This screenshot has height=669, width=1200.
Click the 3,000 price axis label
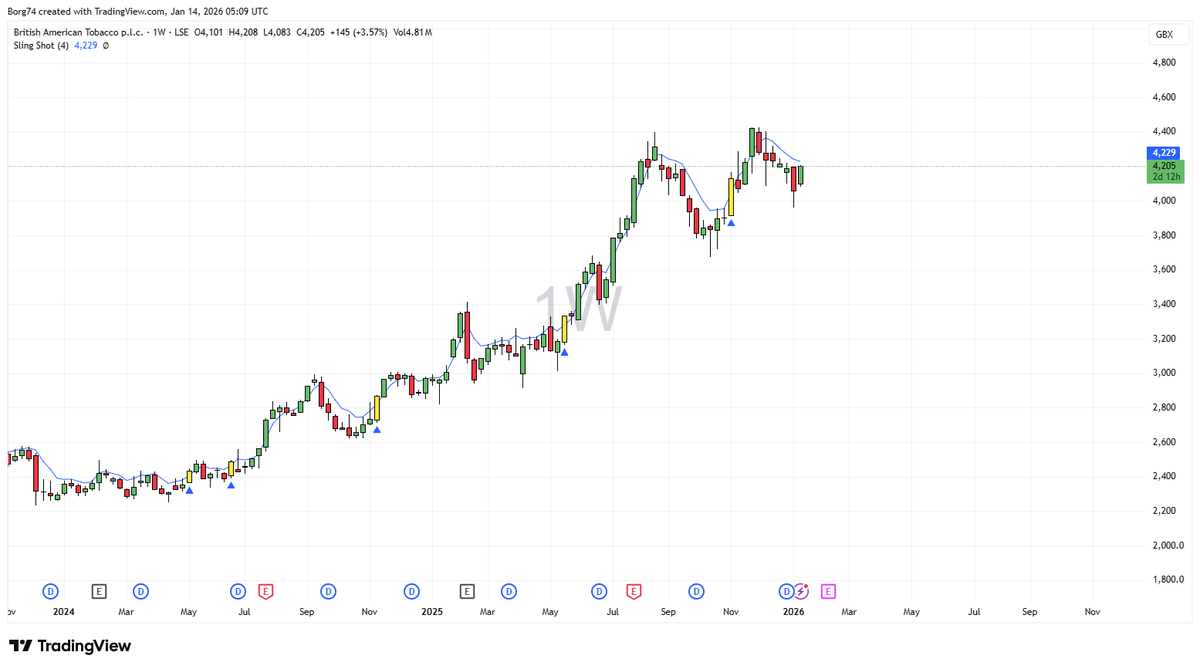click(x=1163, y=373)
